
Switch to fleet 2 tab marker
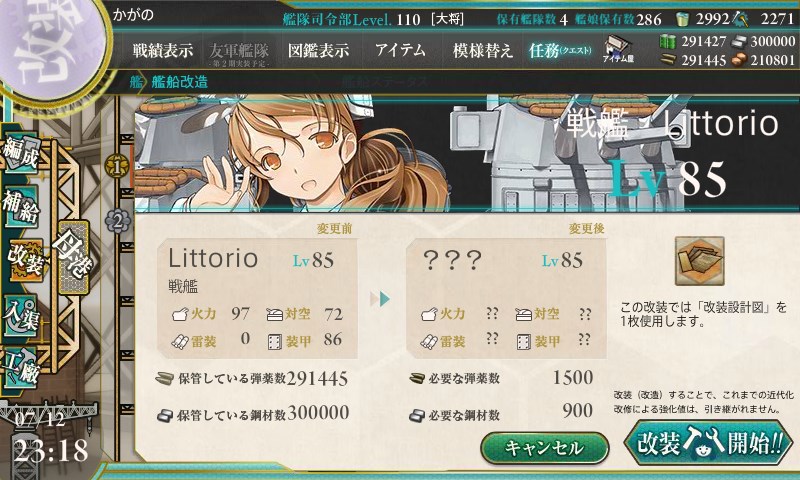coord(117,221)
